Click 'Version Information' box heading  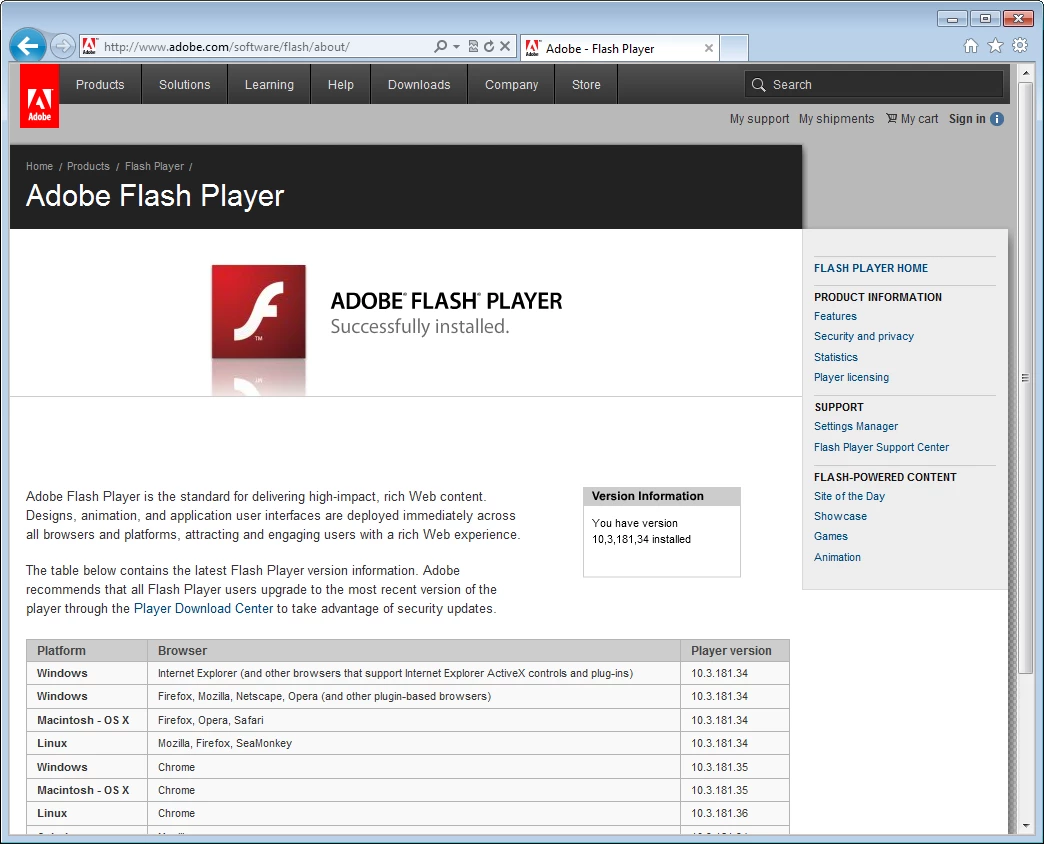click(x=647, y=496)
